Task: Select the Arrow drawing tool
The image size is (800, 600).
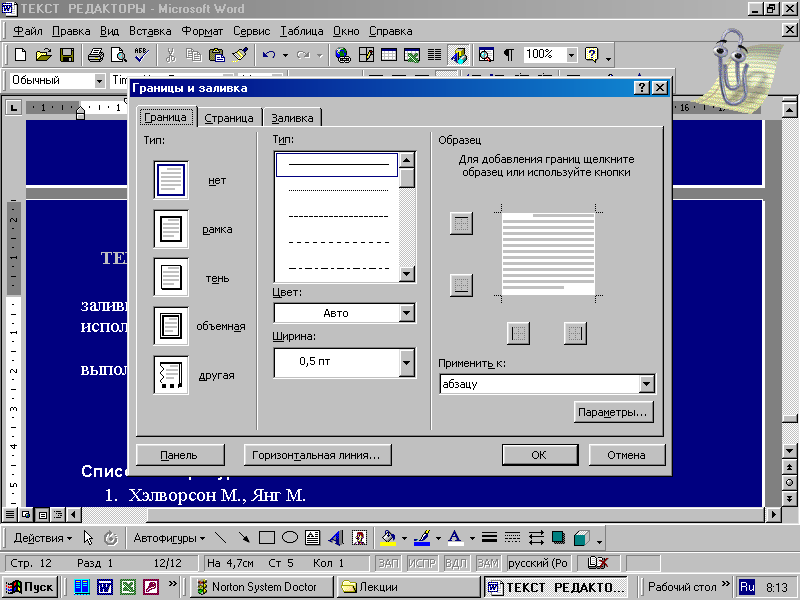Action: tap(244, 538)
